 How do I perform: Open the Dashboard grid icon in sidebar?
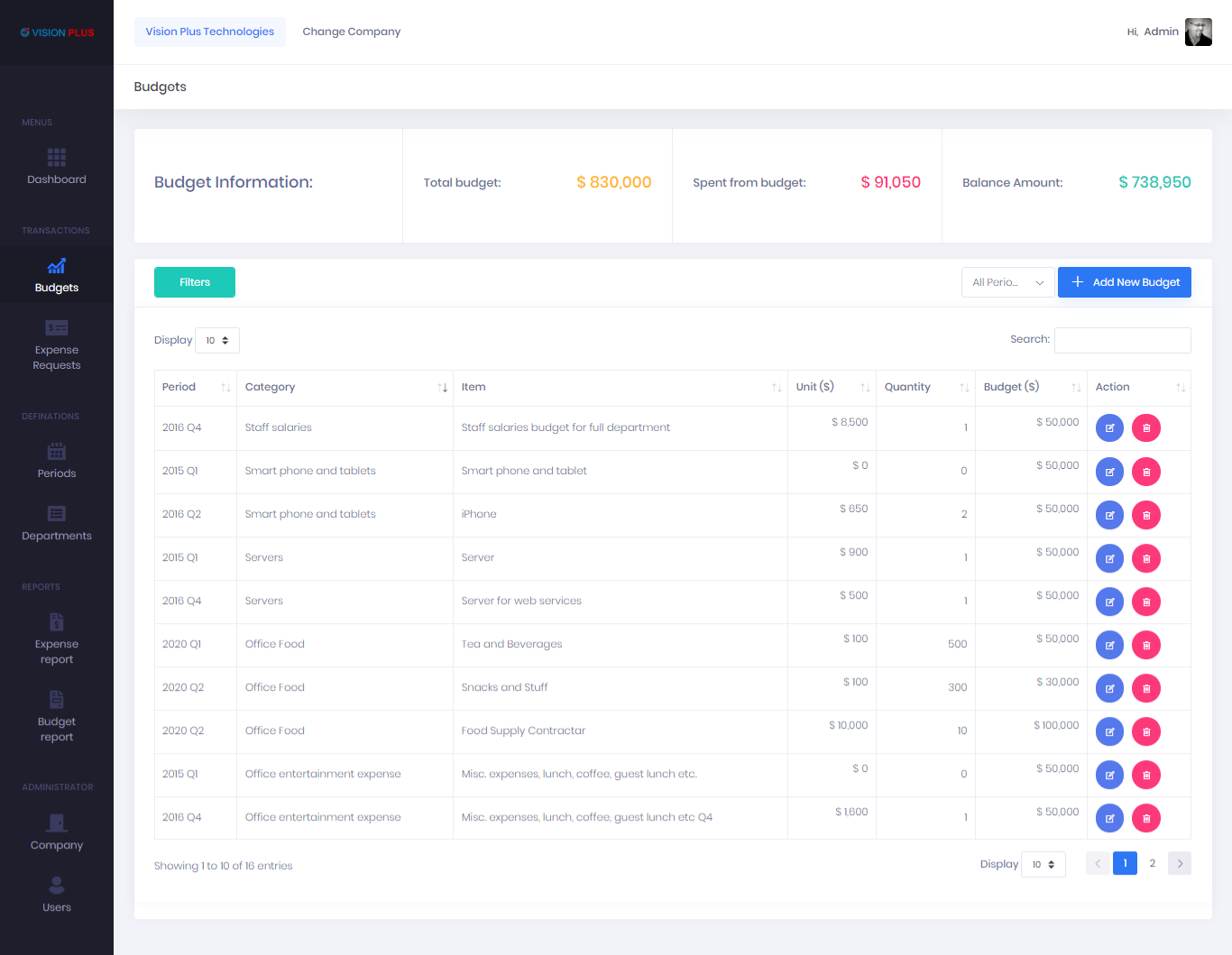tap(56, 158)
